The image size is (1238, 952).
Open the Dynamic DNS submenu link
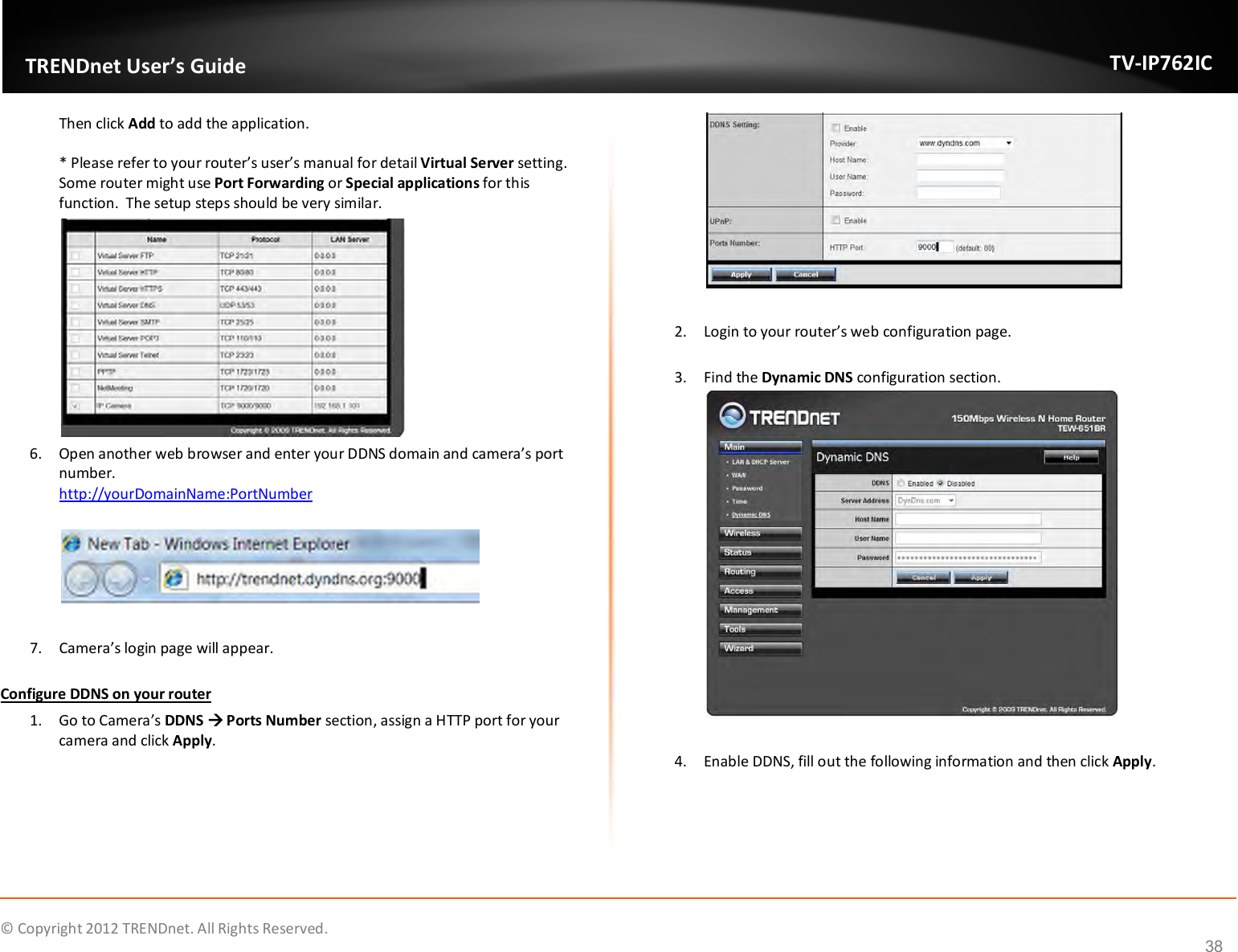point(750,514)
